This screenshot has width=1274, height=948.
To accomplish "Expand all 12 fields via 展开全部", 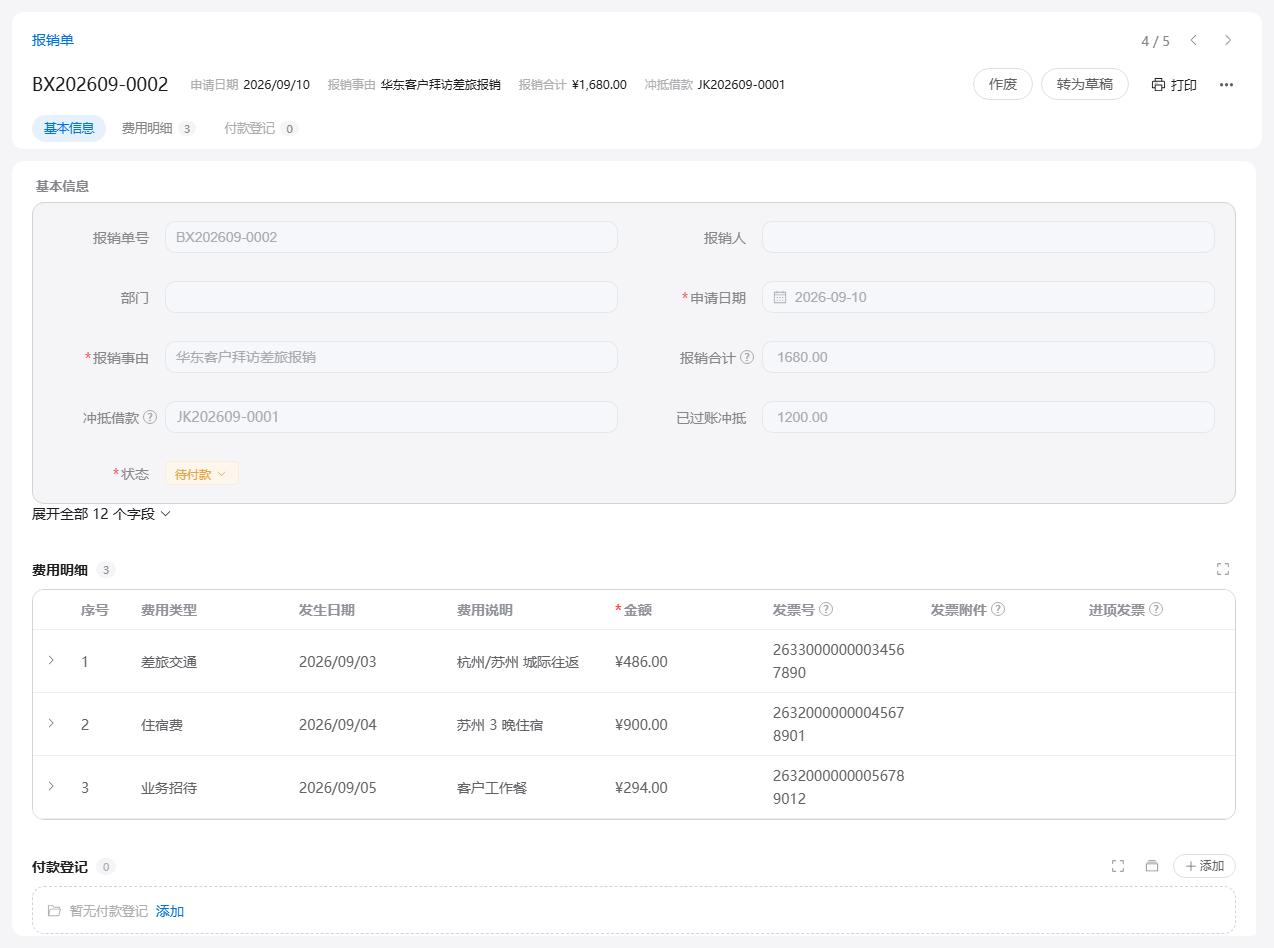I will pyautogui.click(x=102, y=514).
